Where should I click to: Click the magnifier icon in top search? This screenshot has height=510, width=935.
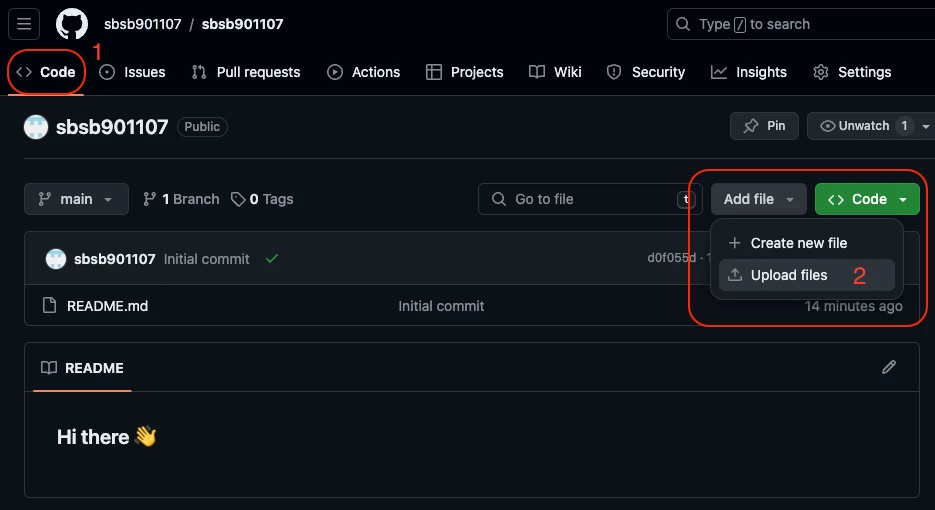point(683,24)
